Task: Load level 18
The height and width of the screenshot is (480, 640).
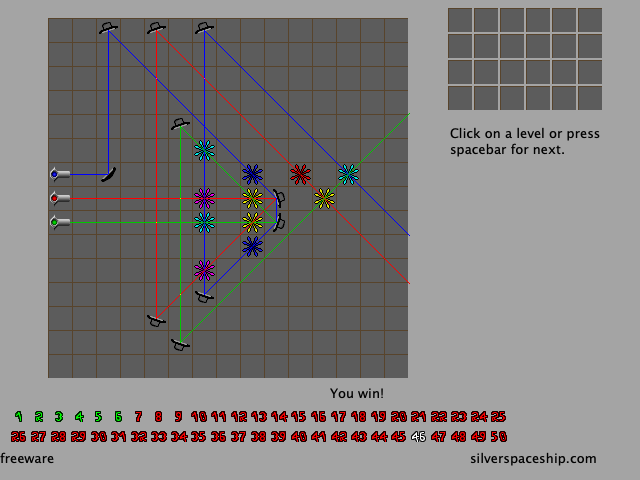Action: point(359,417)
